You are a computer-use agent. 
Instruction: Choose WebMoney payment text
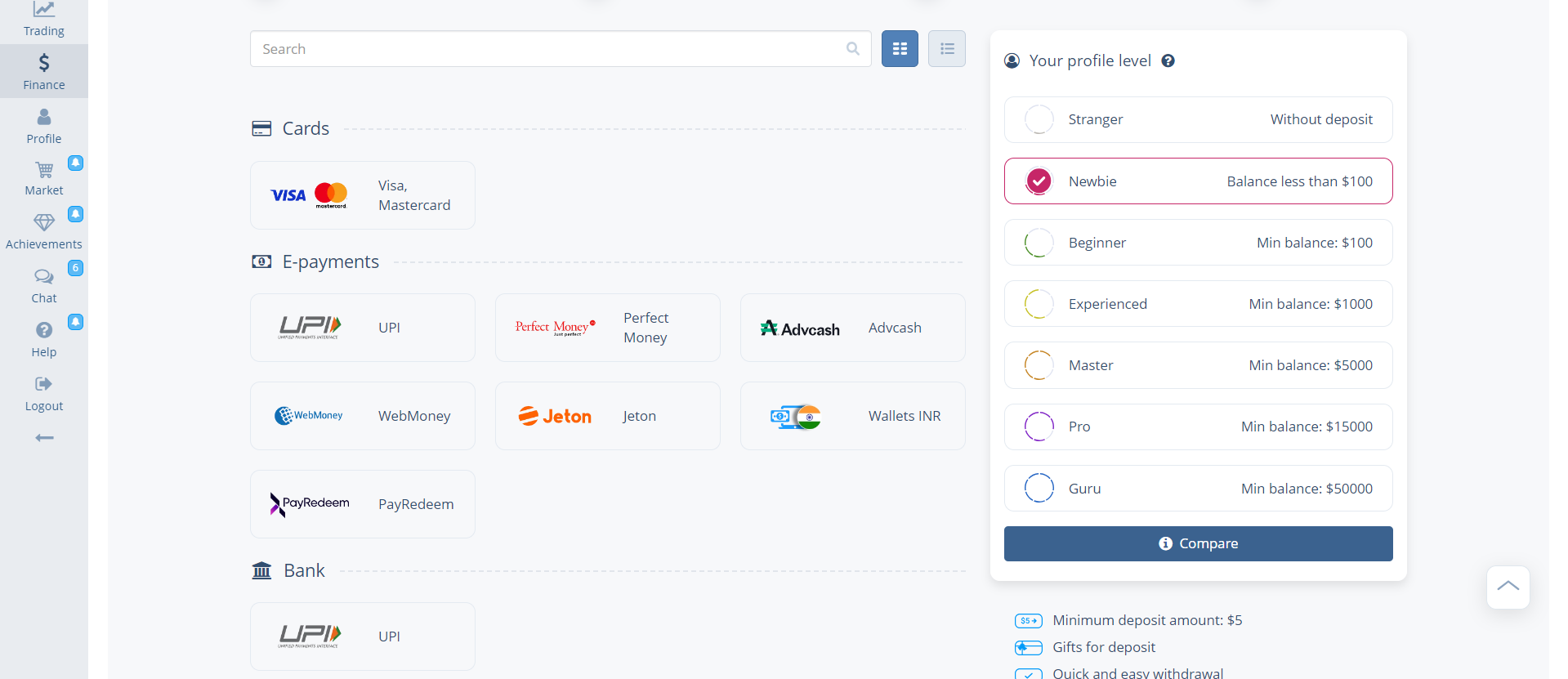(414, 416)
